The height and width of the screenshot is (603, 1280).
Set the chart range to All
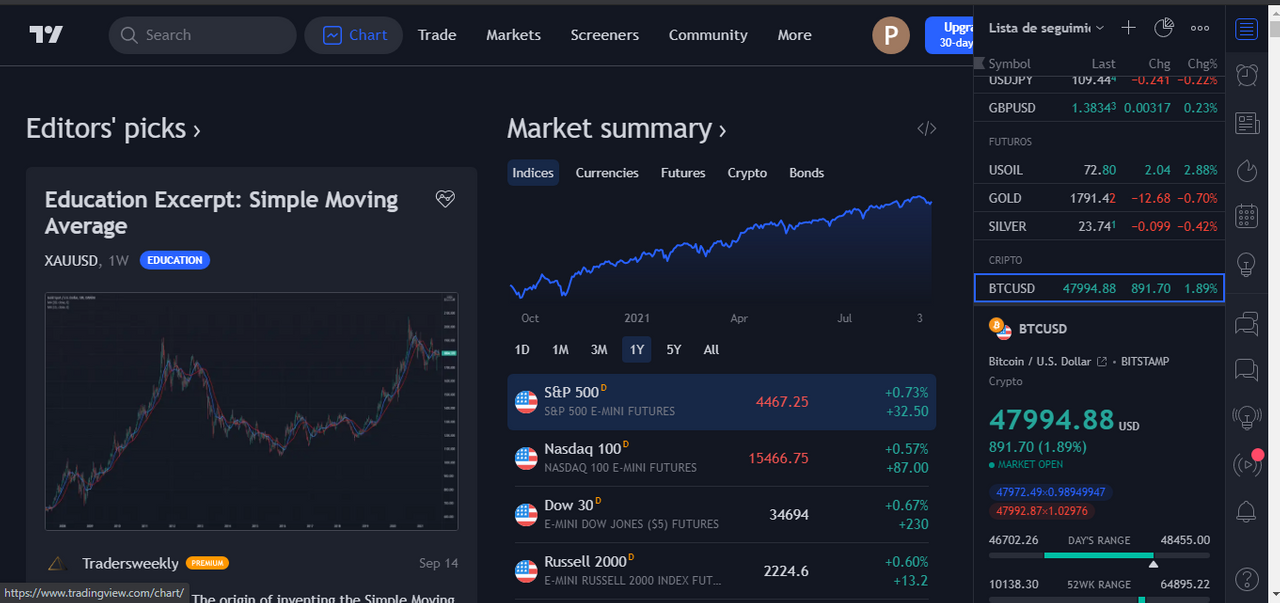tap(711, 349)
